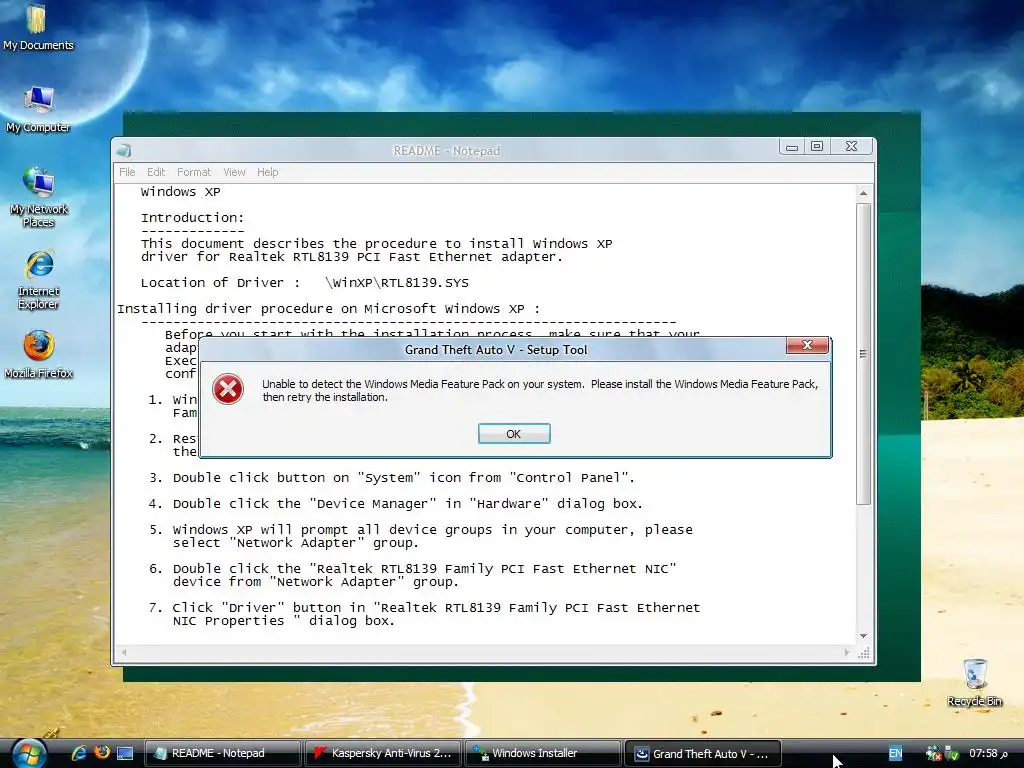Switch to Kaspersky Anti-Virus taskbar button
The height and width of the screenshot is (768, 1024).
(383, 753)
